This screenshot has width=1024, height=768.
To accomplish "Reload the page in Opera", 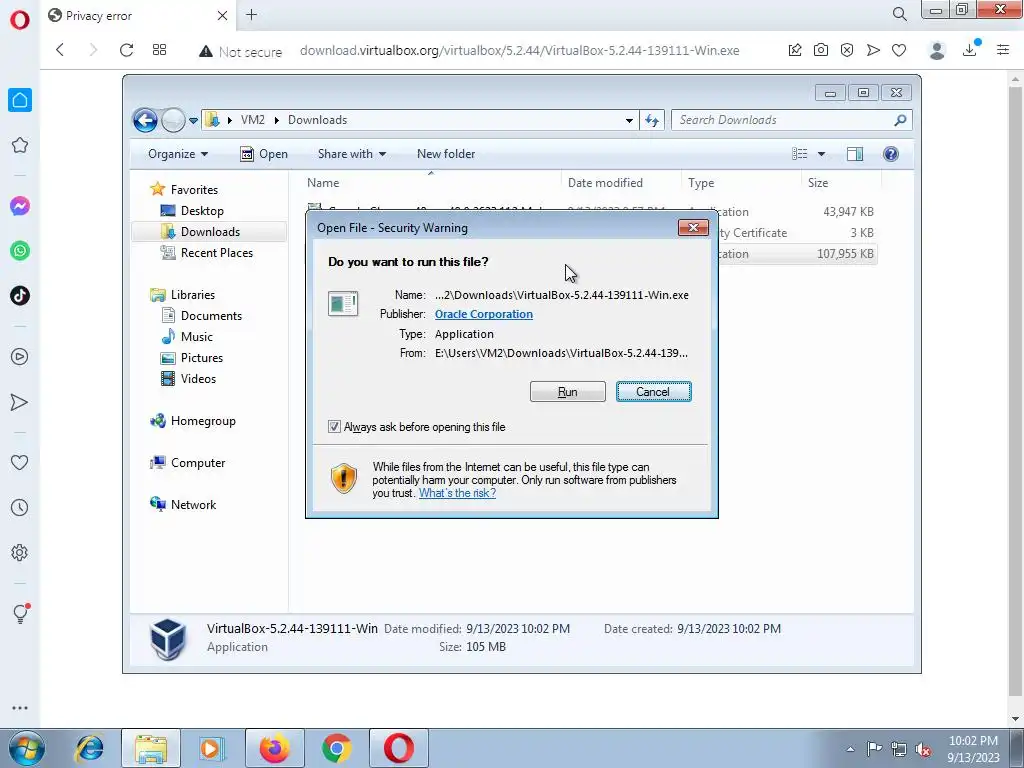I will click(x=127, y=50).
